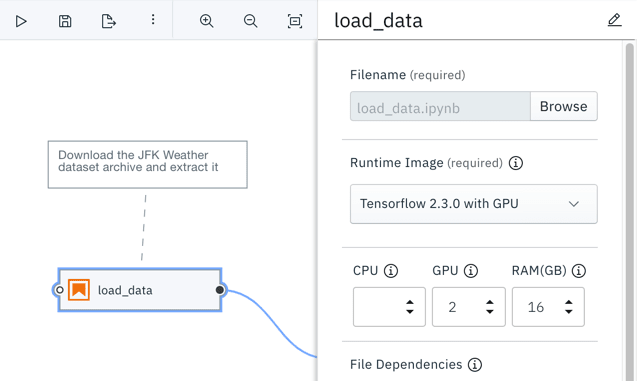
Task: Show File Dependencies info icon
Action: [x=474, y=365]
